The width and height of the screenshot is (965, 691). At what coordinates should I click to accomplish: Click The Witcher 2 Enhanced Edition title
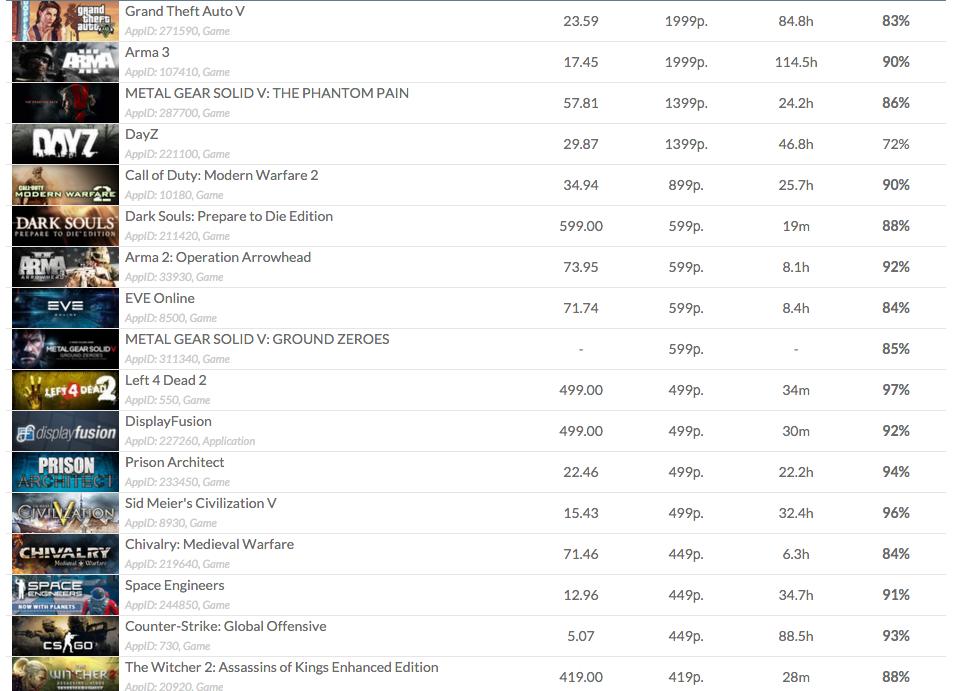pyautogui.click(x=281, y=667)
